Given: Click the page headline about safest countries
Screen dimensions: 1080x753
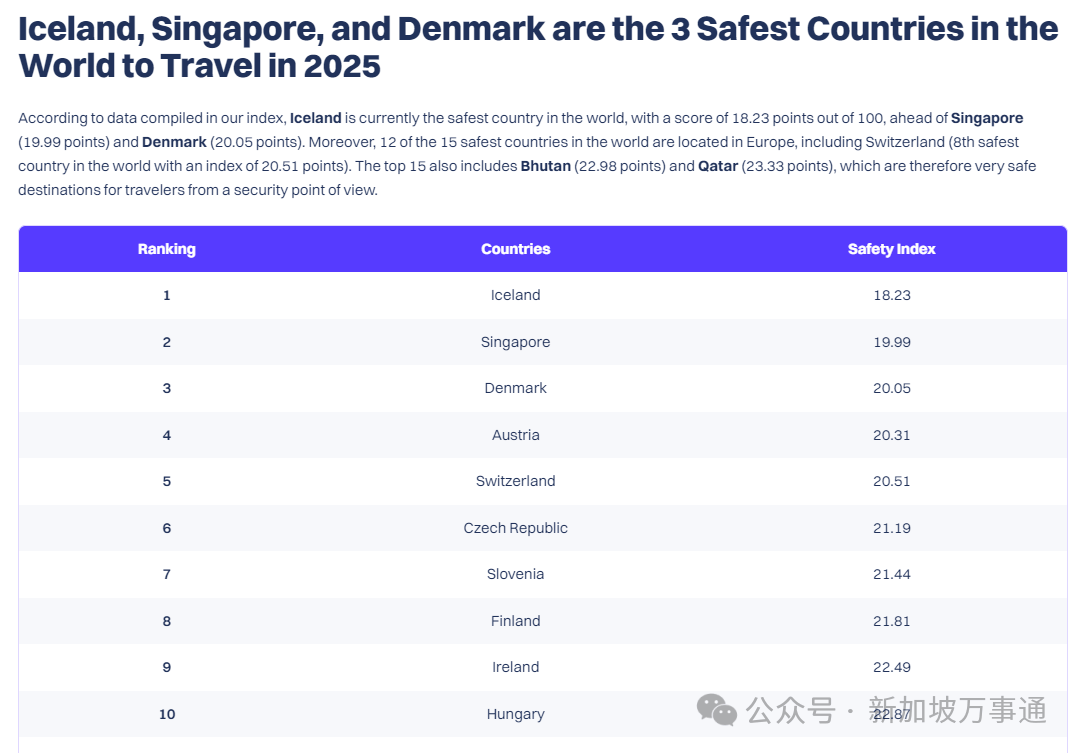Looking at the screenshot, I should [x=538, y=47].
